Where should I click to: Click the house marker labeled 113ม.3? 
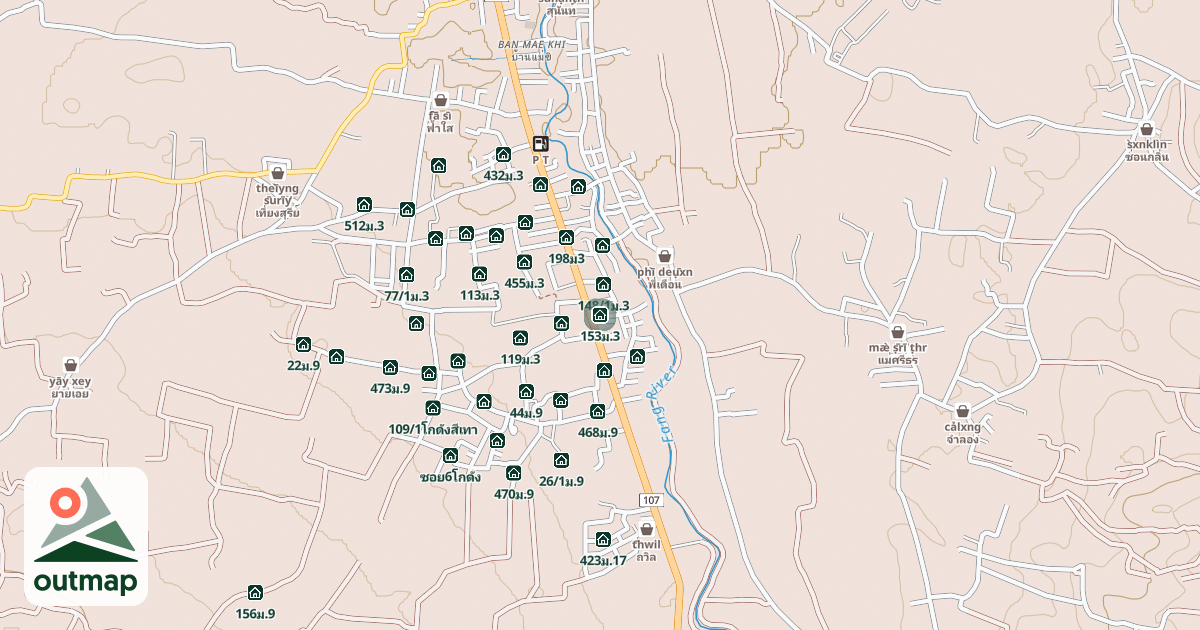[479, 273]
